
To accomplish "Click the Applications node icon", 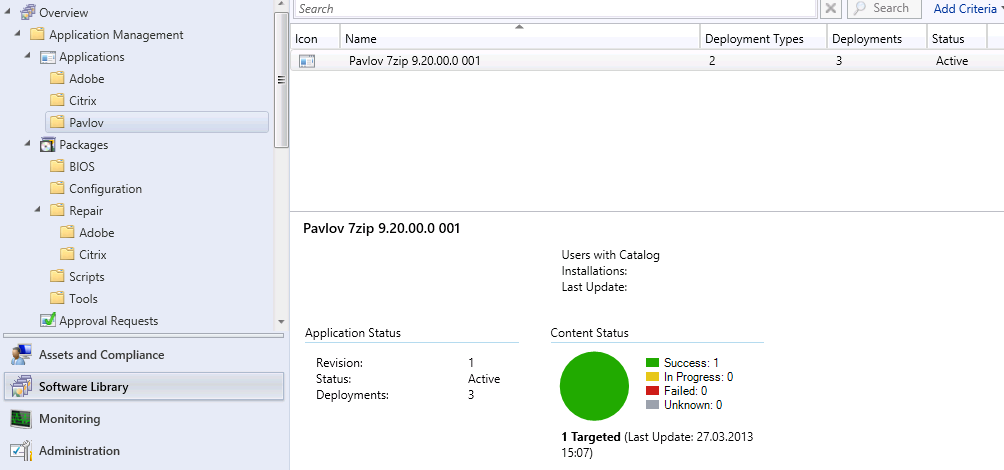I will point(47,57).
